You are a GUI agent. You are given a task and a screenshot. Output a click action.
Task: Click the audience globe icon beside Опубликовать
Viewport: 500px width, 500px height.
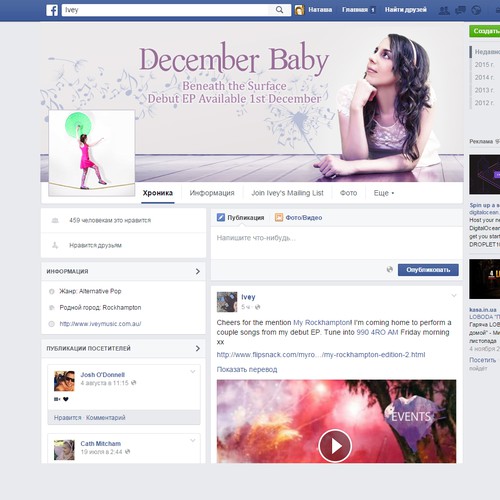click(389, 269)
